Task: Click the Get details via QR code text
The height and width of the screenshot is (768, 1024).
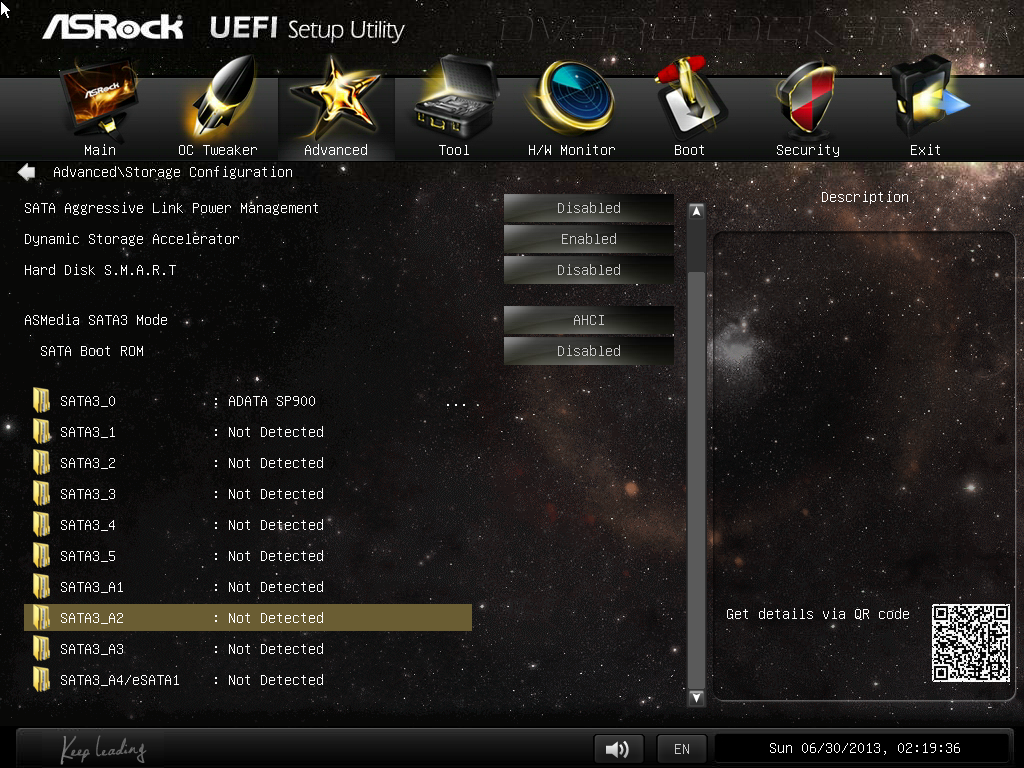Action: pyautogui.click(x=818, y=614)
